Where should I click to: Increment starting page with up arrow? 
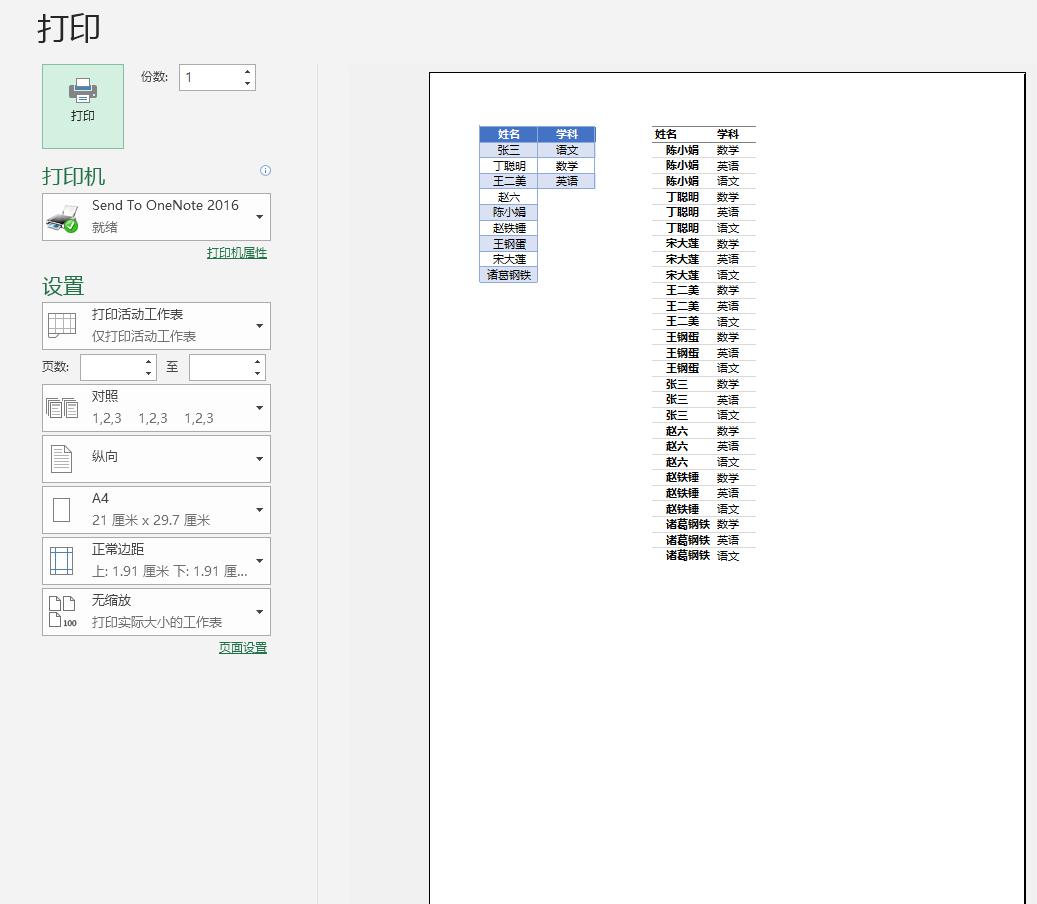coord(149,362)
